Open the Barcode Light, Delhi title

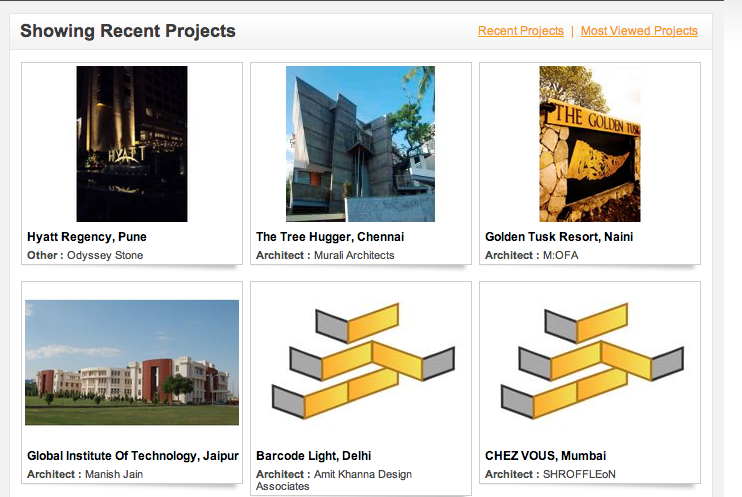point(313,456)
